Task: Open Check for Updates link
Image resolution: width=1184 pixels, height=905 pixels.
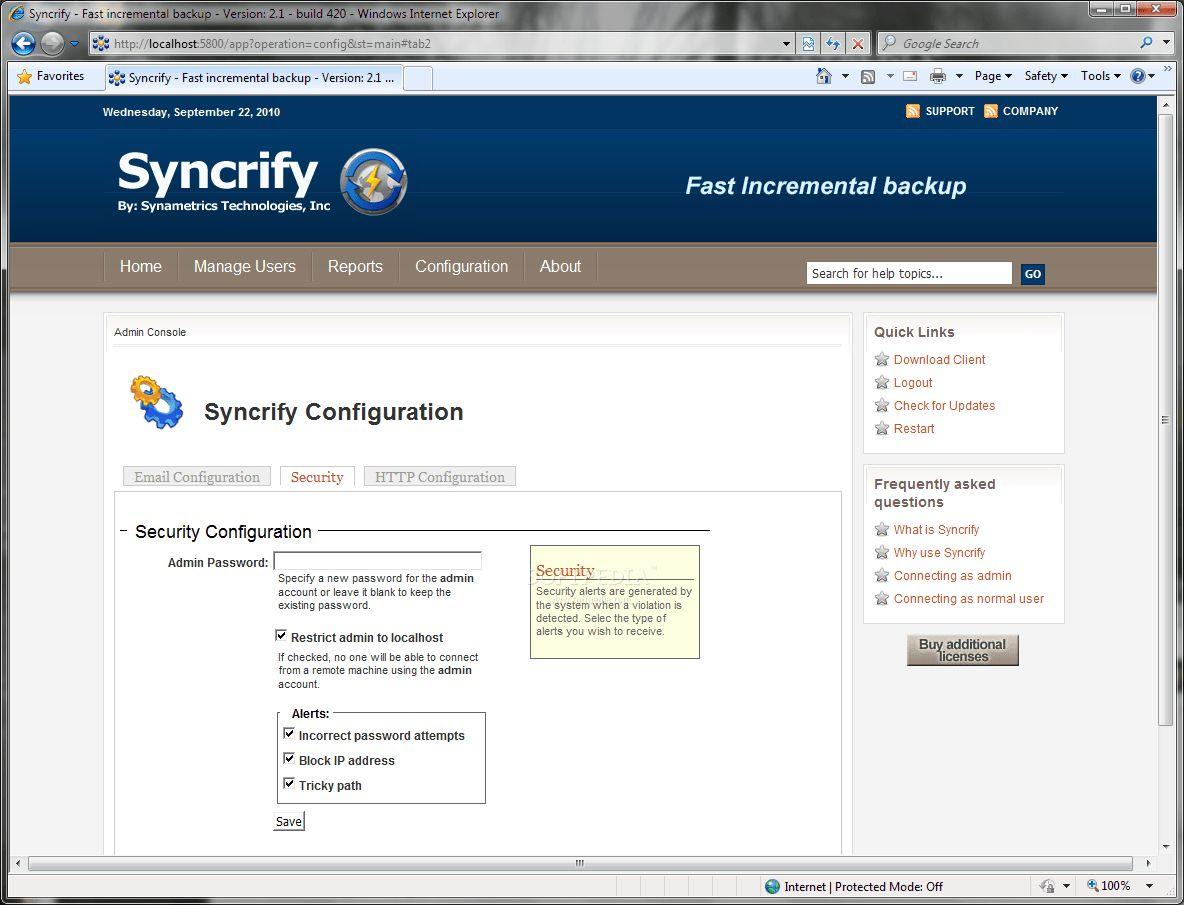Action: point(945,405)
